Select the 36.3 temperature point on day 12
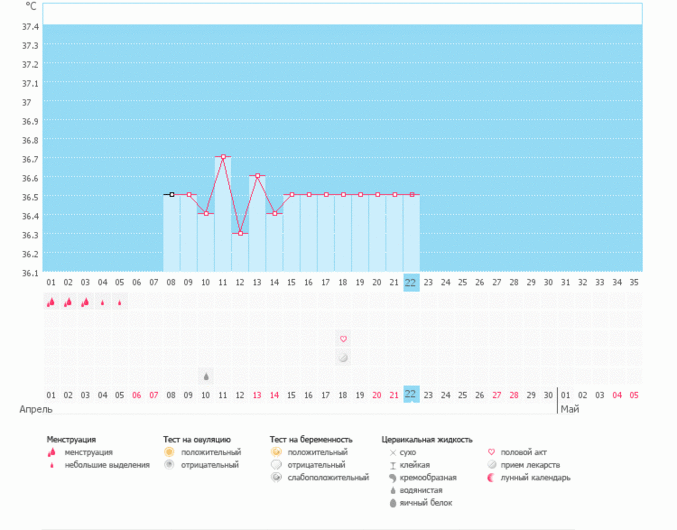This screenshot has width=677, height=530. click(x=240, y=233)
